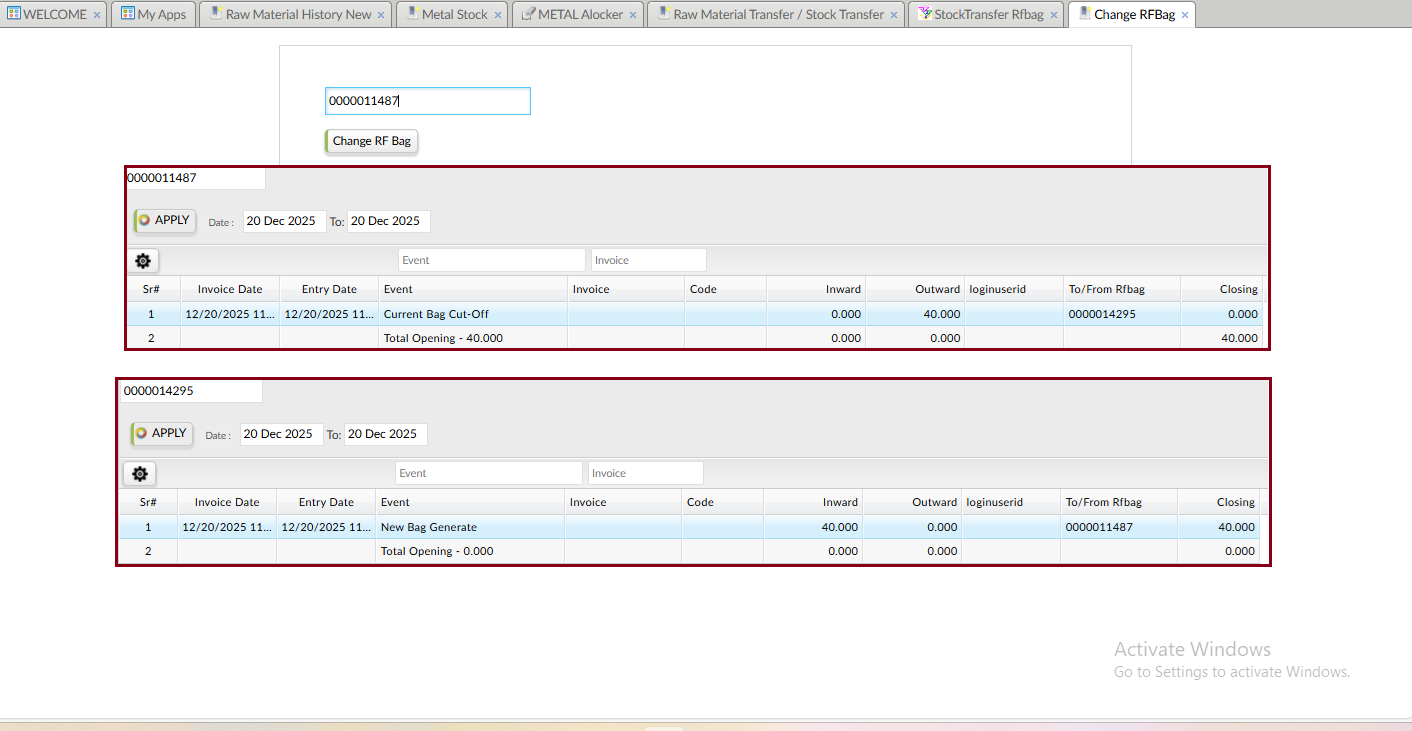Focus the Event filter box in upper grid
Image resolution: width=1412 pixels, height=731 pixels.
pyautogui.click(x=491, y=260)
